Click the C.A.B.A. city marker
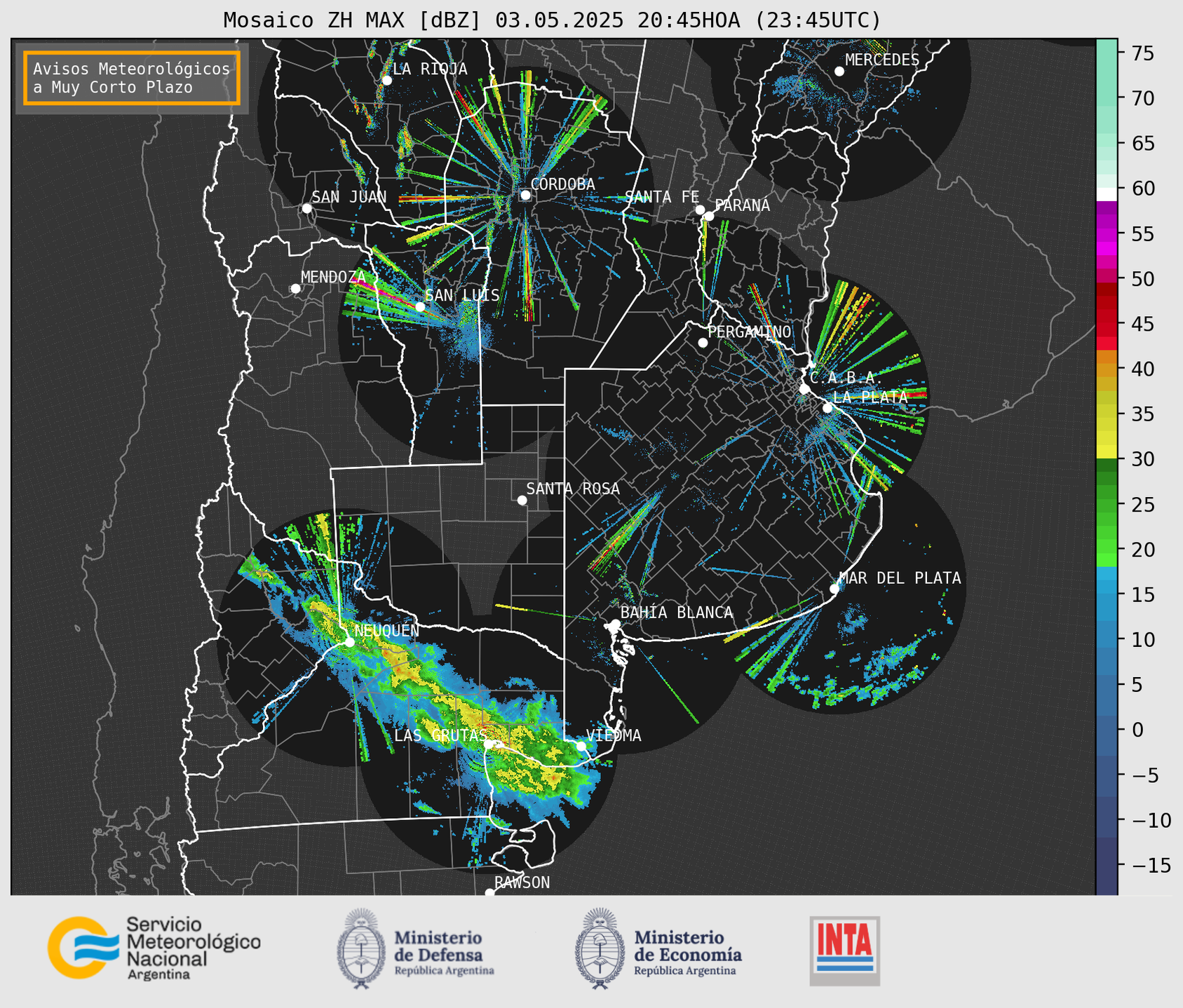This screenshot has height=1008, width=1183. (804, 389)
